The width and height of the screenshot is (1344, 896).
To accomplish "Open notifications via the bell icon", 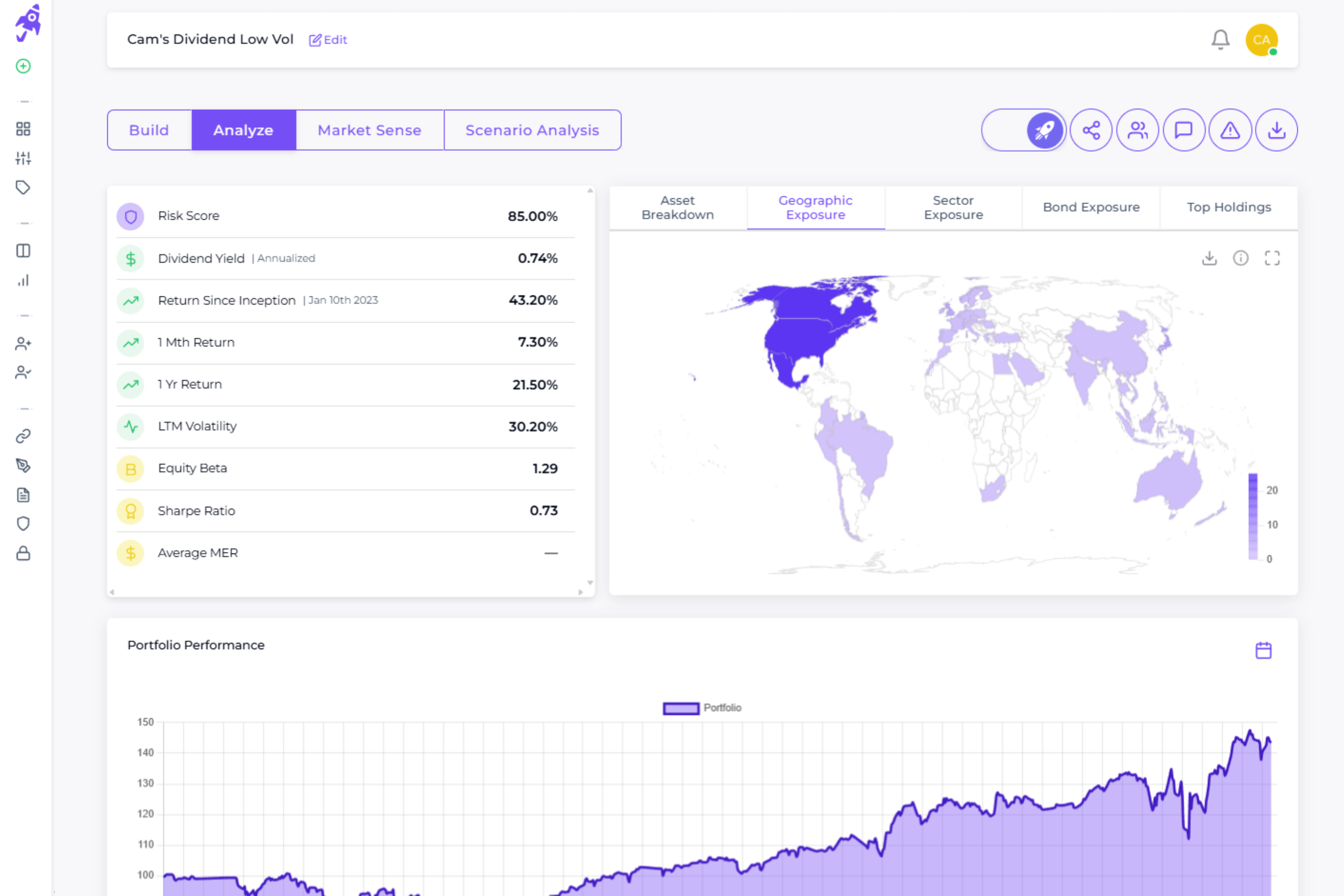I will coord(1220,39).
